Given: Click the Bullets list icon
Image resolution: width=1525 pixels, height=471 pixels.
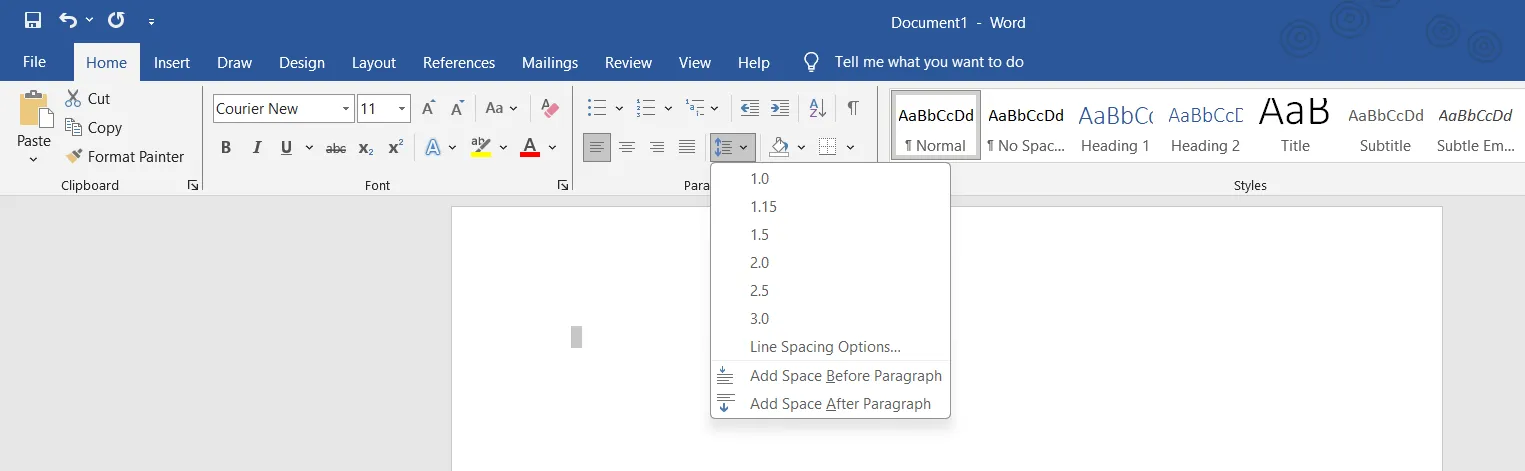Looking at the screenshot, I should coord(597,108).
